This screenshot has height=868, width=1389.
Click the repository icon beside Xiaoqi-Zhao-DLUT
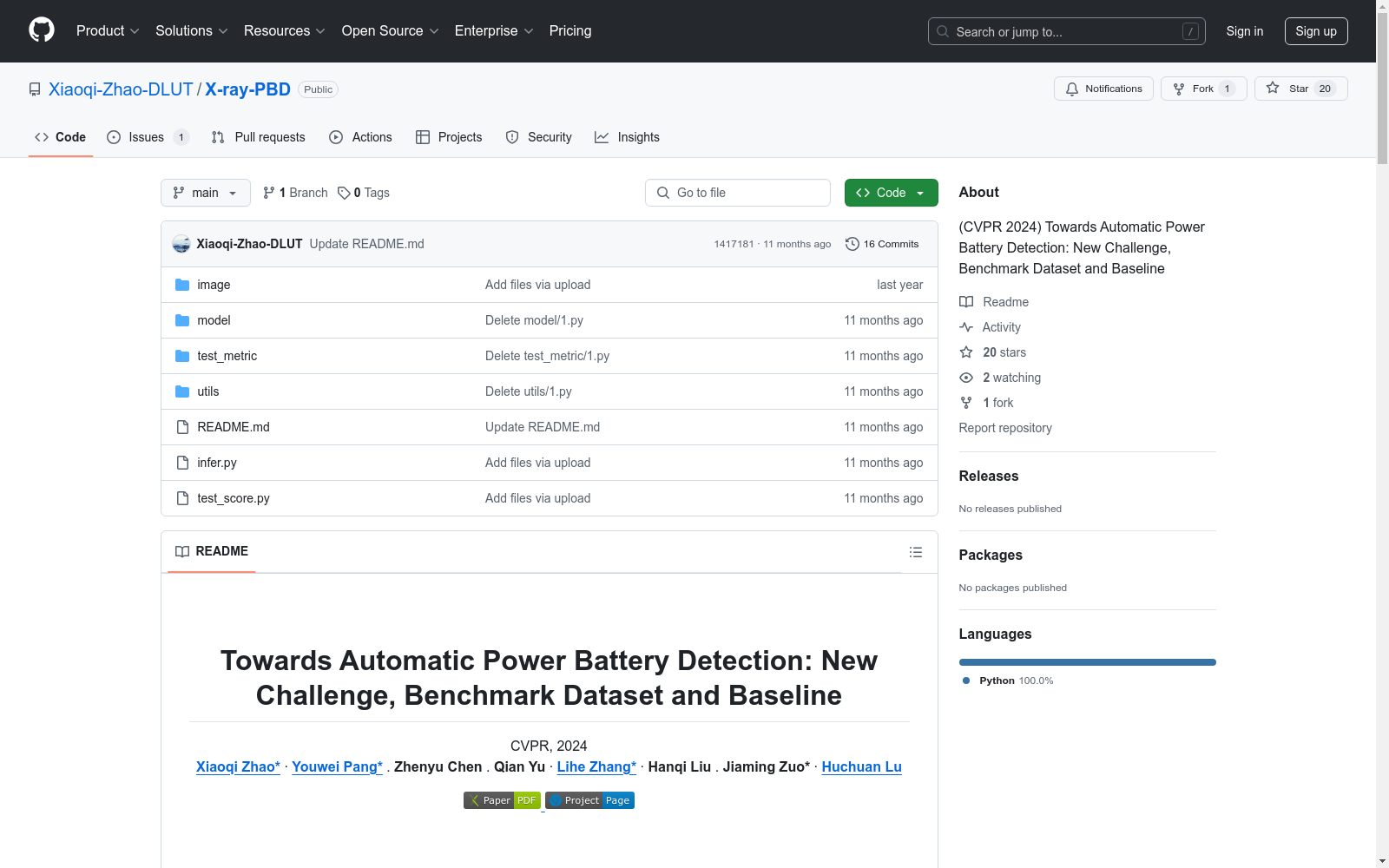click(x=35, y=89)
